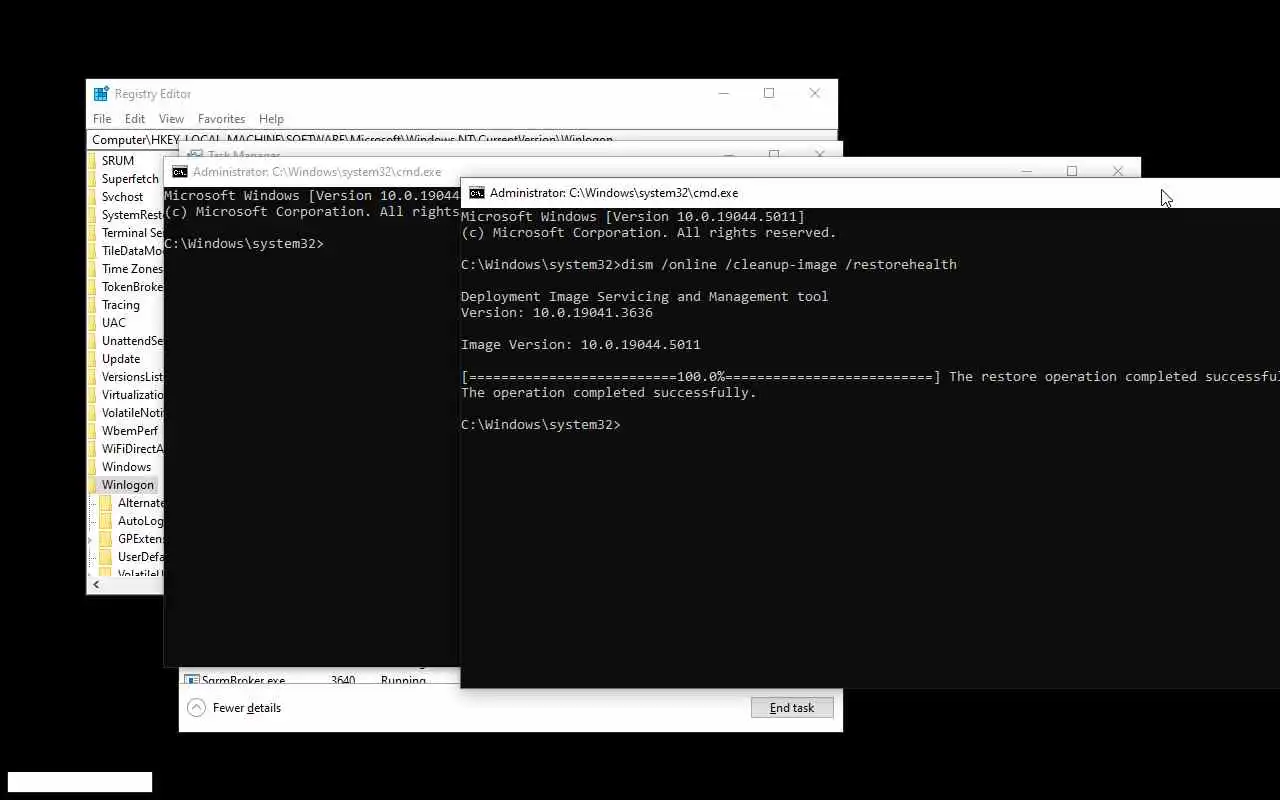Screen dimensions: 1280x800
Task: Select the TokenBroker key in registry tree
Action: (x=132, y=287)
